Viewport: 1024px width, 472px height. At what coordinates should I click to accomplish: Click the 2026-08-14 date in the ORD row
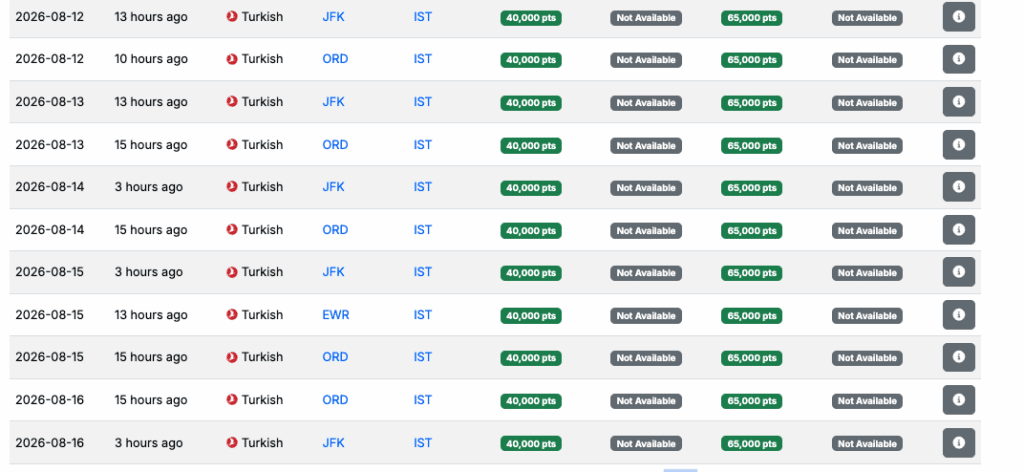(x=49, y=230)
